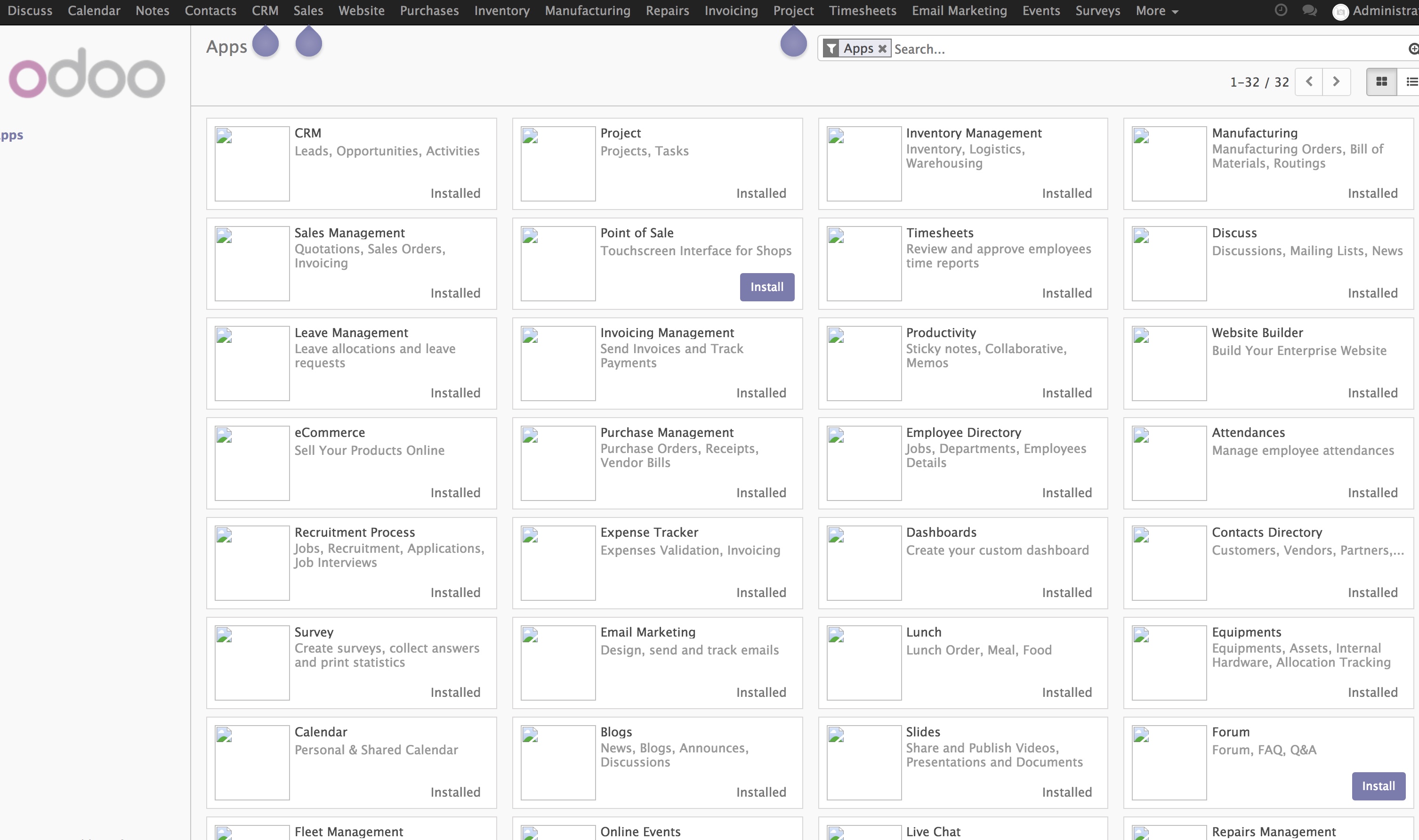
Task: Click the Project app icon thumbnail
Action: 558,163
